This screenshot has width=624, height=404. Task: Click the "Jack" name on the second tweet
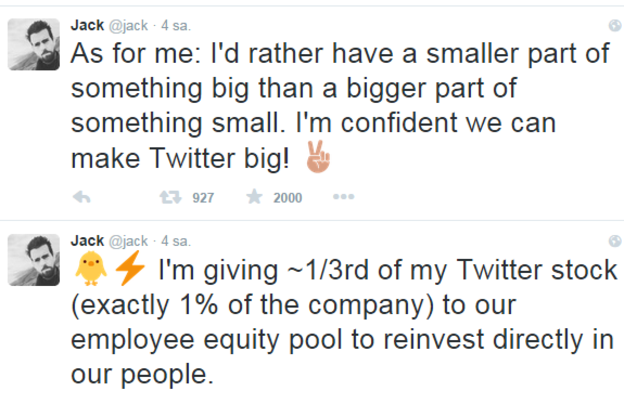[x=88, y=241]
